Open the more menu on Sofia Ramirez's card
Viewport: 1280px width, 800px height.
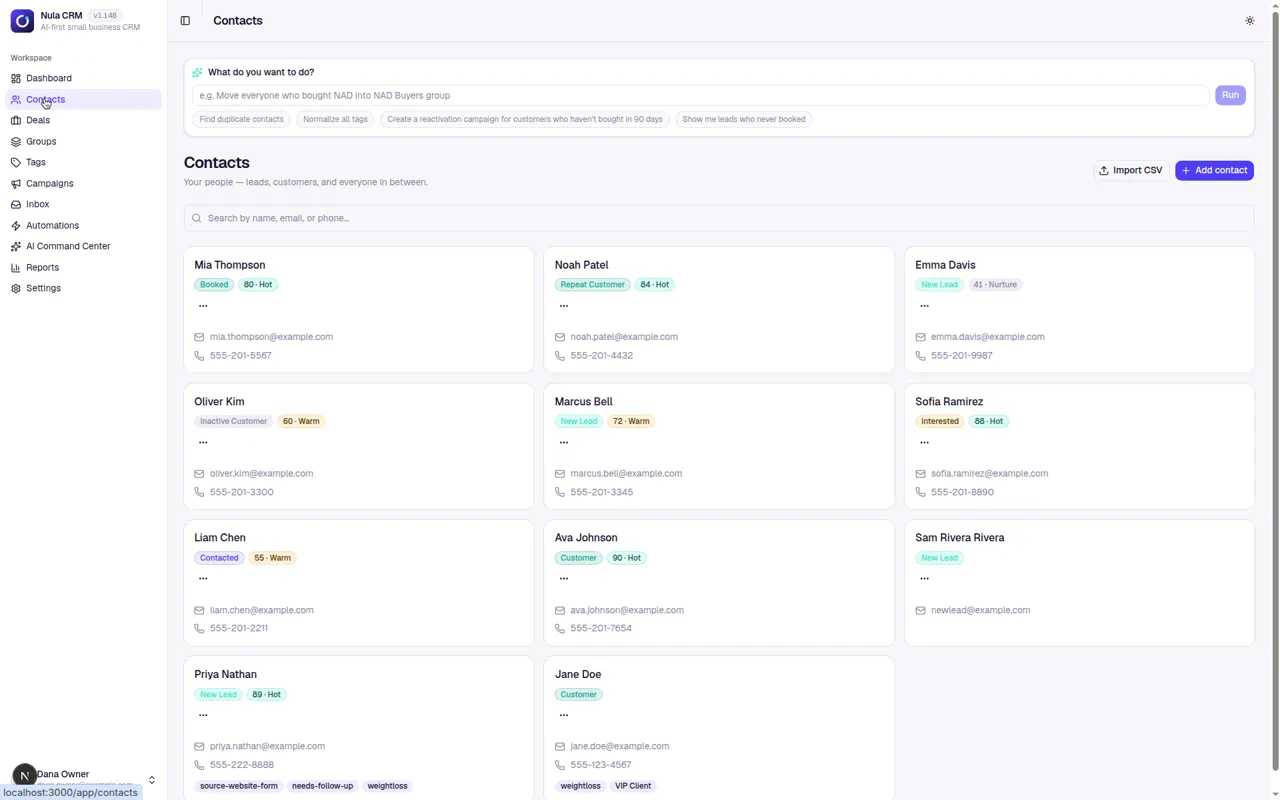[x=924, y=442]
